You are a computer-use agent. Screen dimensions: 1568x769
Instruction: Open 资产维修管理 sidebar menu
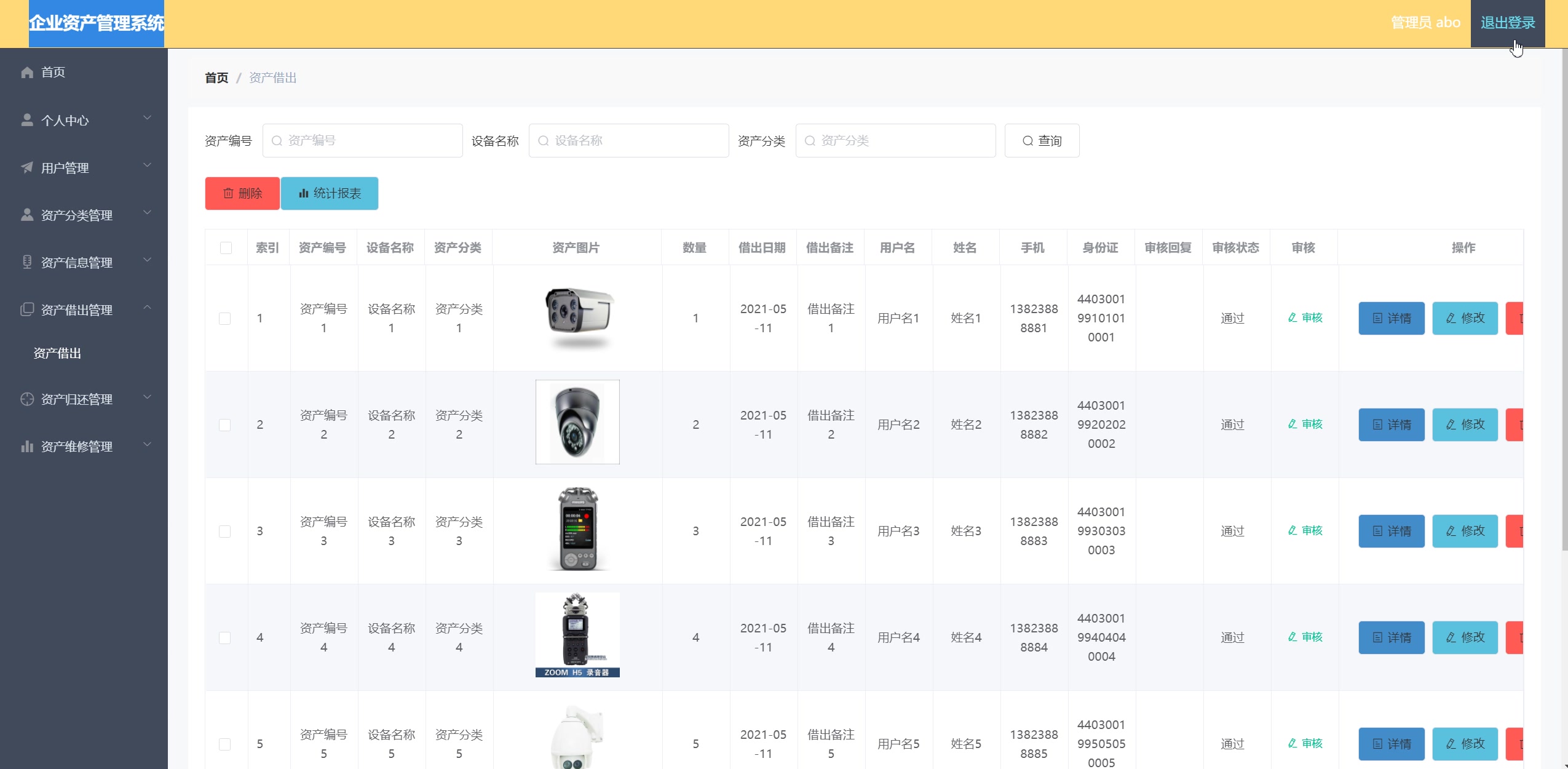[x=84, y=446]
